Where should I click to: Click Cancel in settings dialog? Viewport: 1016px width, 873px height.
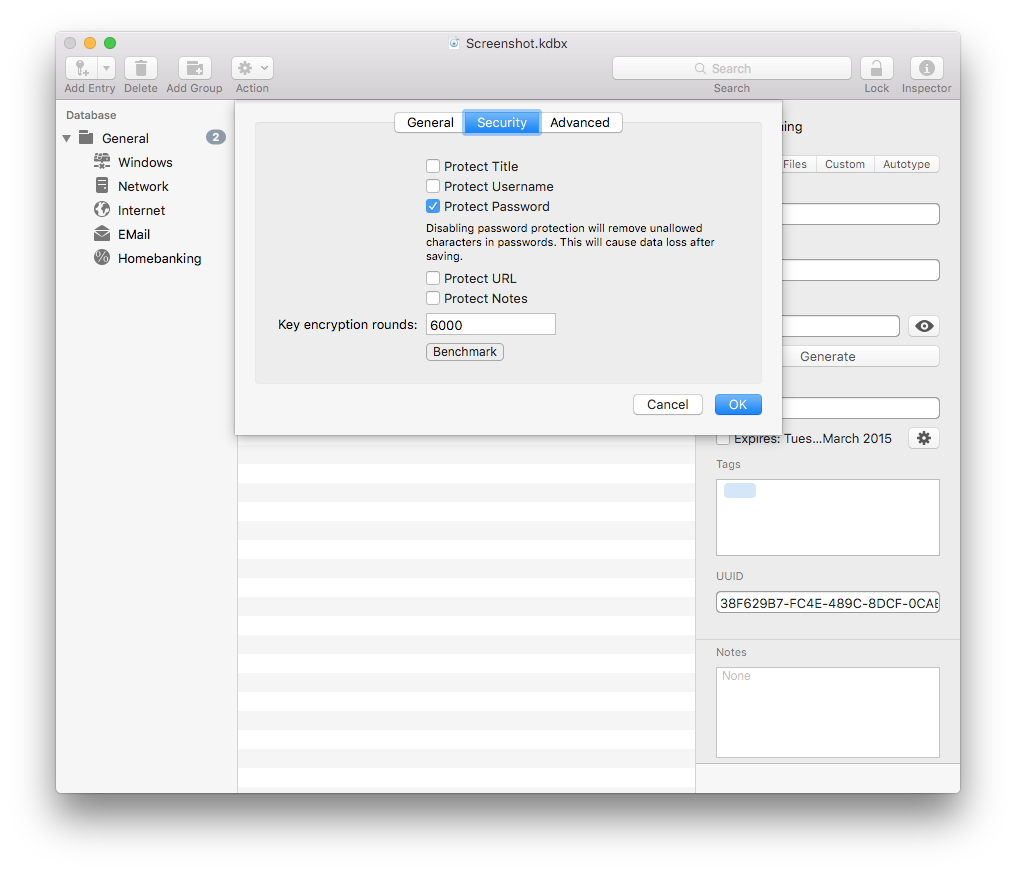(x=667, y=404)
